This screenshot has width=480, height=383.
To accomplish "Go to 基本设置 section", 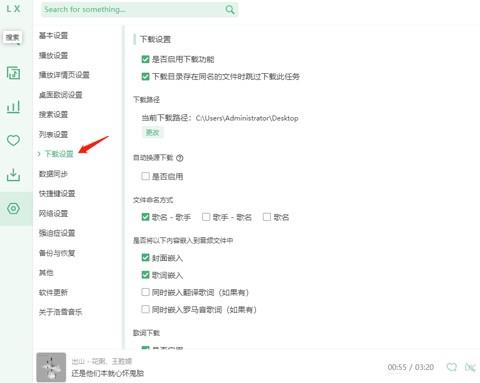I will point(53,35).
